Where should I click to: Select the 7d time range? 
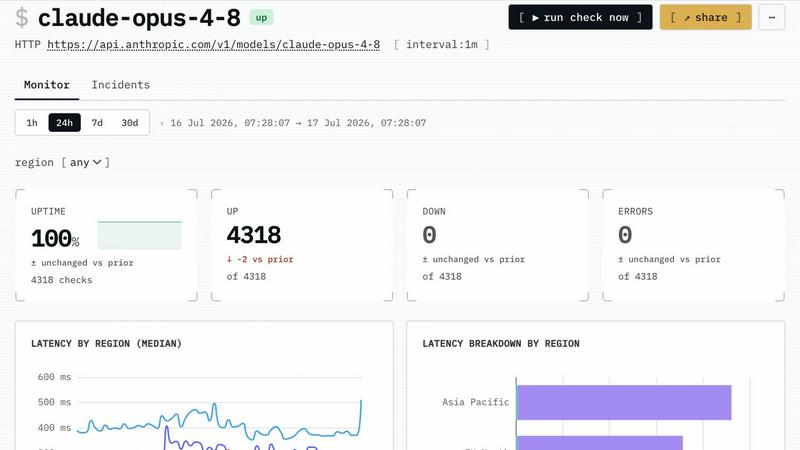click(97, 123)
